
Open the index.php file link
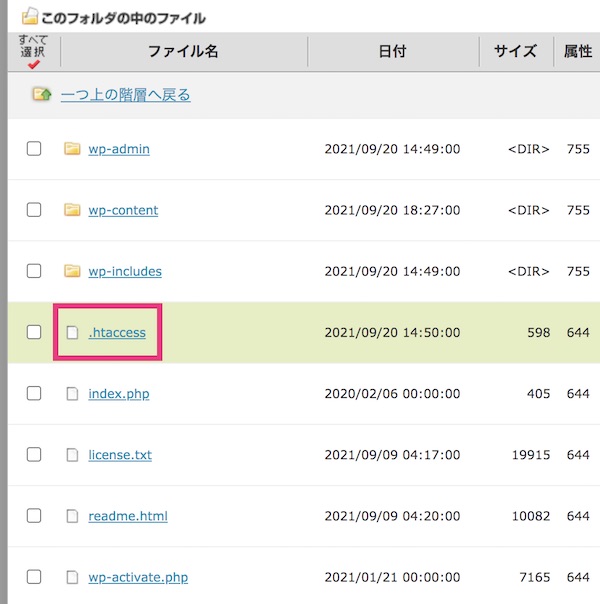pyautogui.click(x=119, y=394)
